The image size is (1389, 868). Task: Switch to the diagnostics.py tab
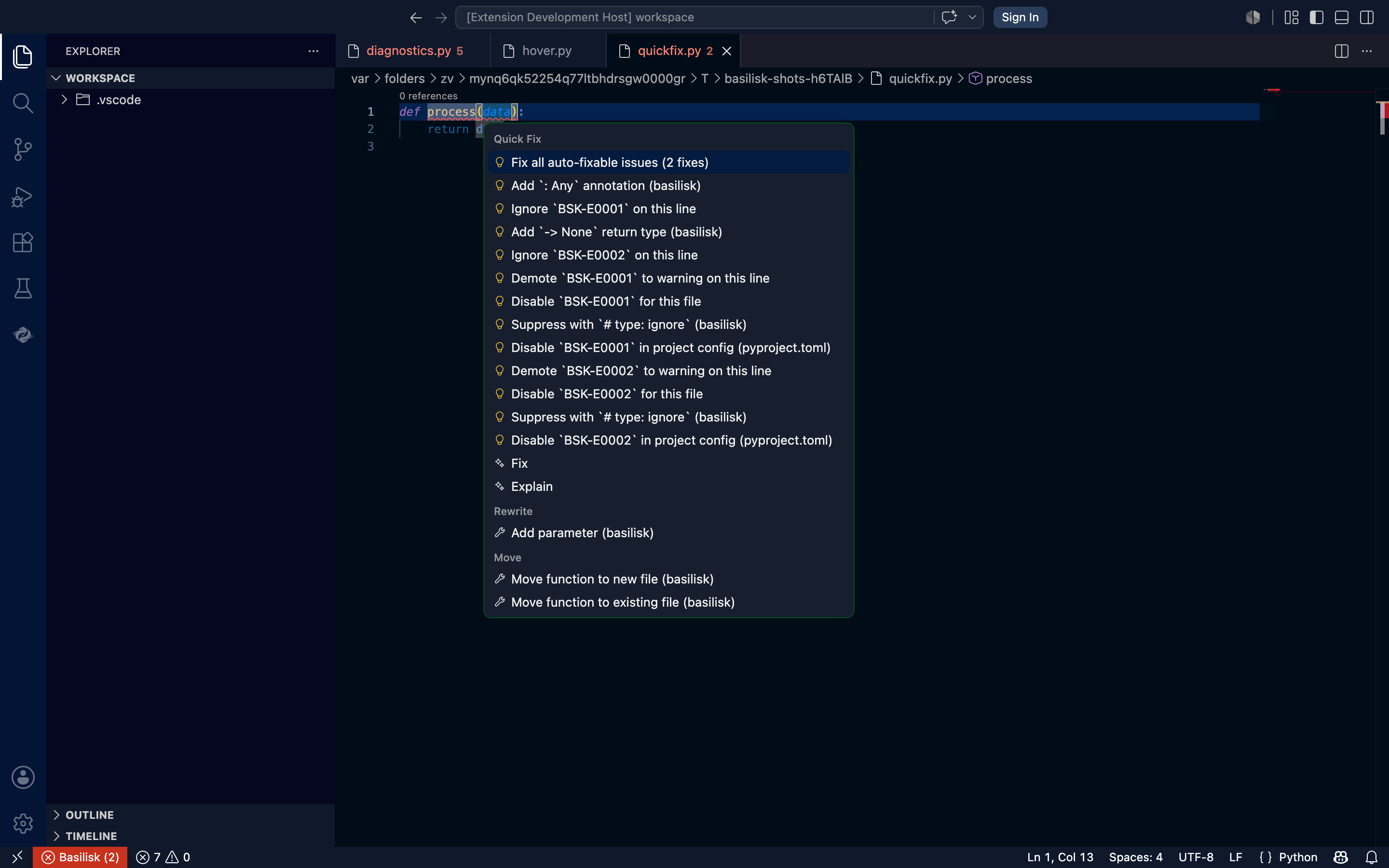pos(413,51)
